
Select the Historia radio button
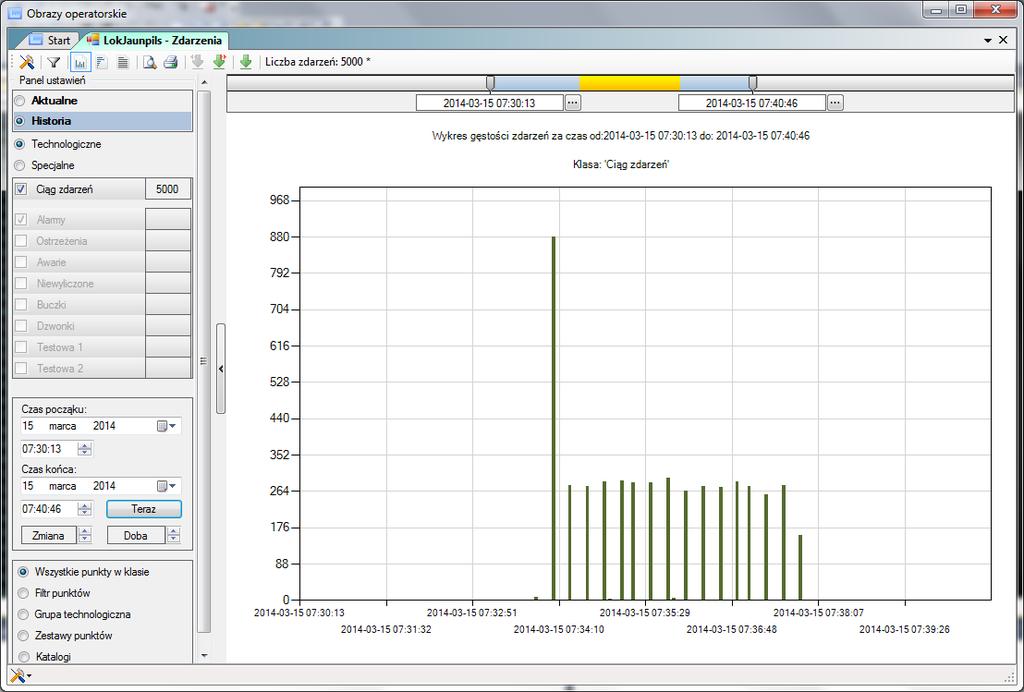click(20, 121)
